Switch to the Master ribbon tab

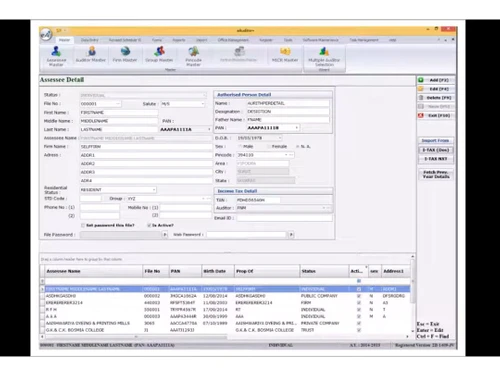click(64, 40)
